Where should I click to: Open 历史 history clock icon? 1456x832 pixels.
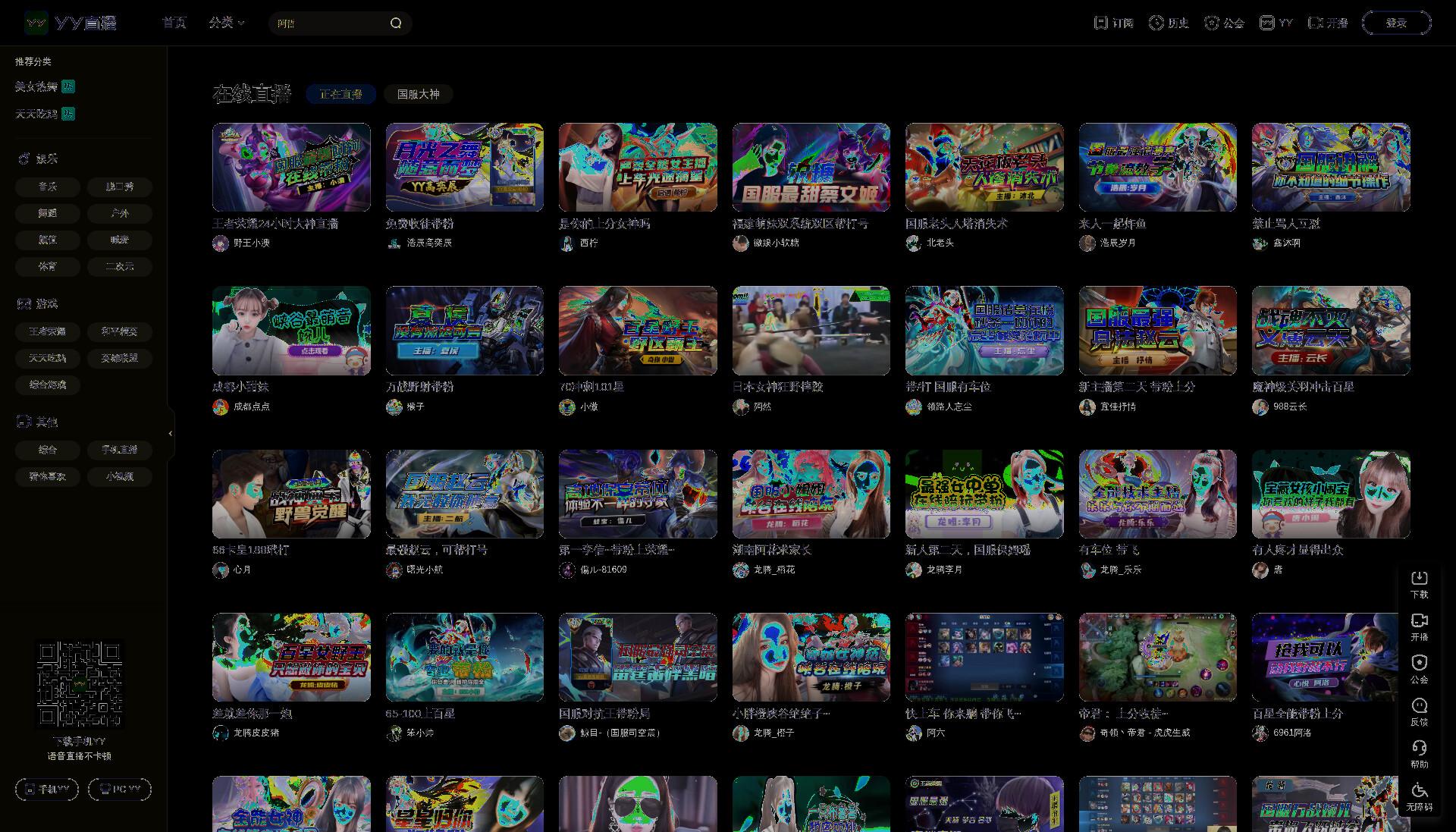1156,23
